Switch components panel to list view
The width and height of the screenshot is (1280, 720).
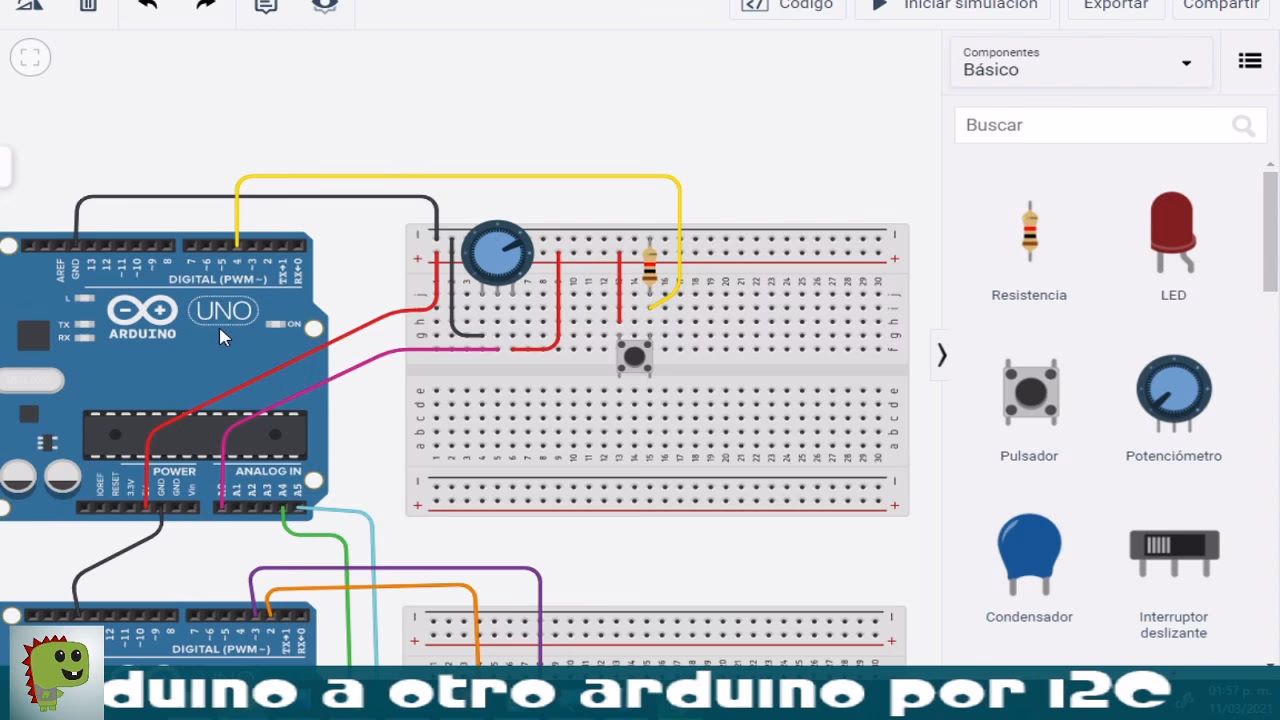1250,61
